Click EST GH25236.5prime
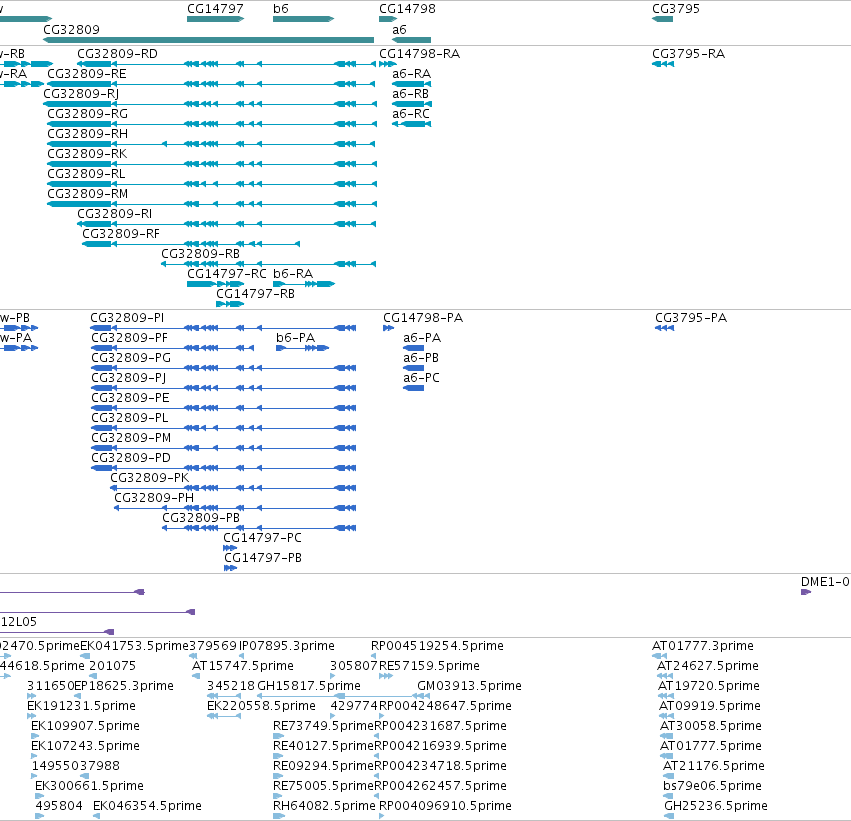 tap(669, 816)
